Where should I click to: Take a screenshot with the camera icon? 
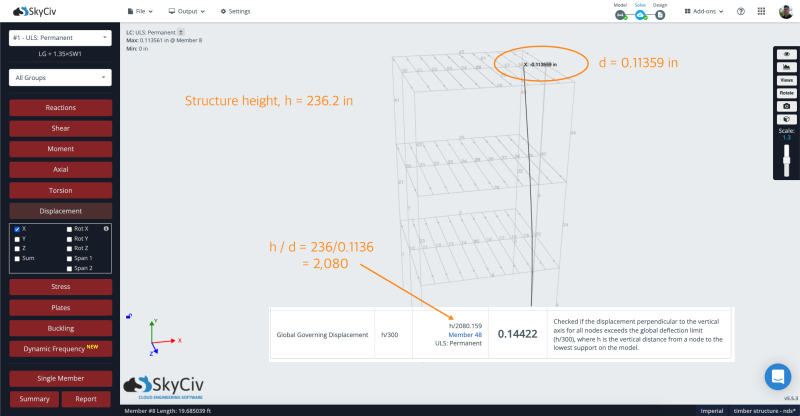point(786,105)
